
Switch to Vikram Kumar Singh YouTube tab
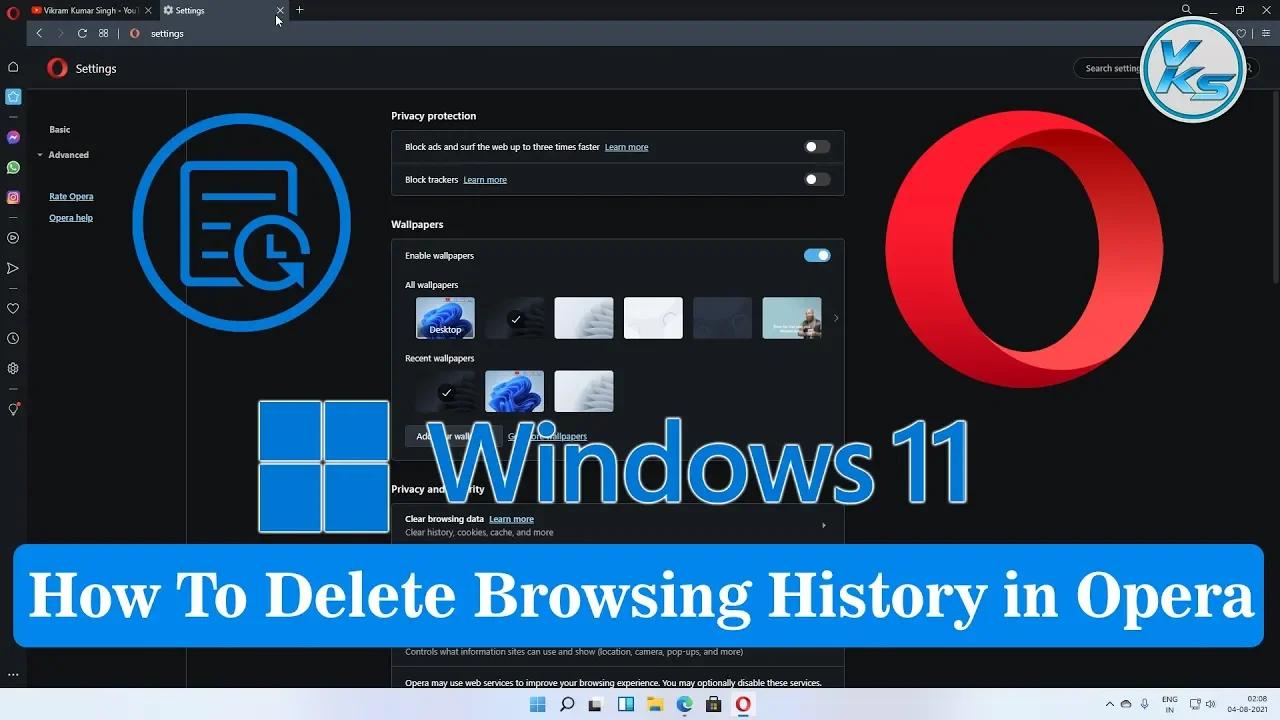click(90, 10)
